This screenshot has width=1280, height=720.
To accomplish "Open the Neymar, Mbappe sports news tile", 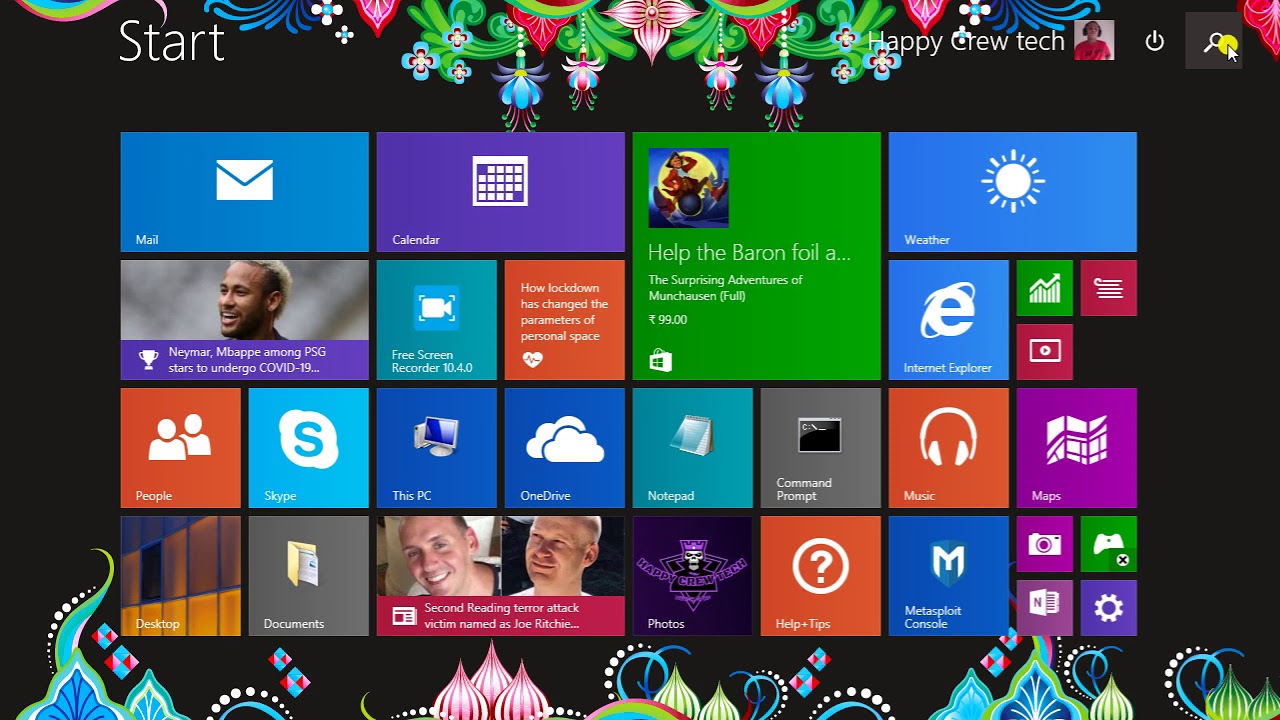I will point(244,320).
